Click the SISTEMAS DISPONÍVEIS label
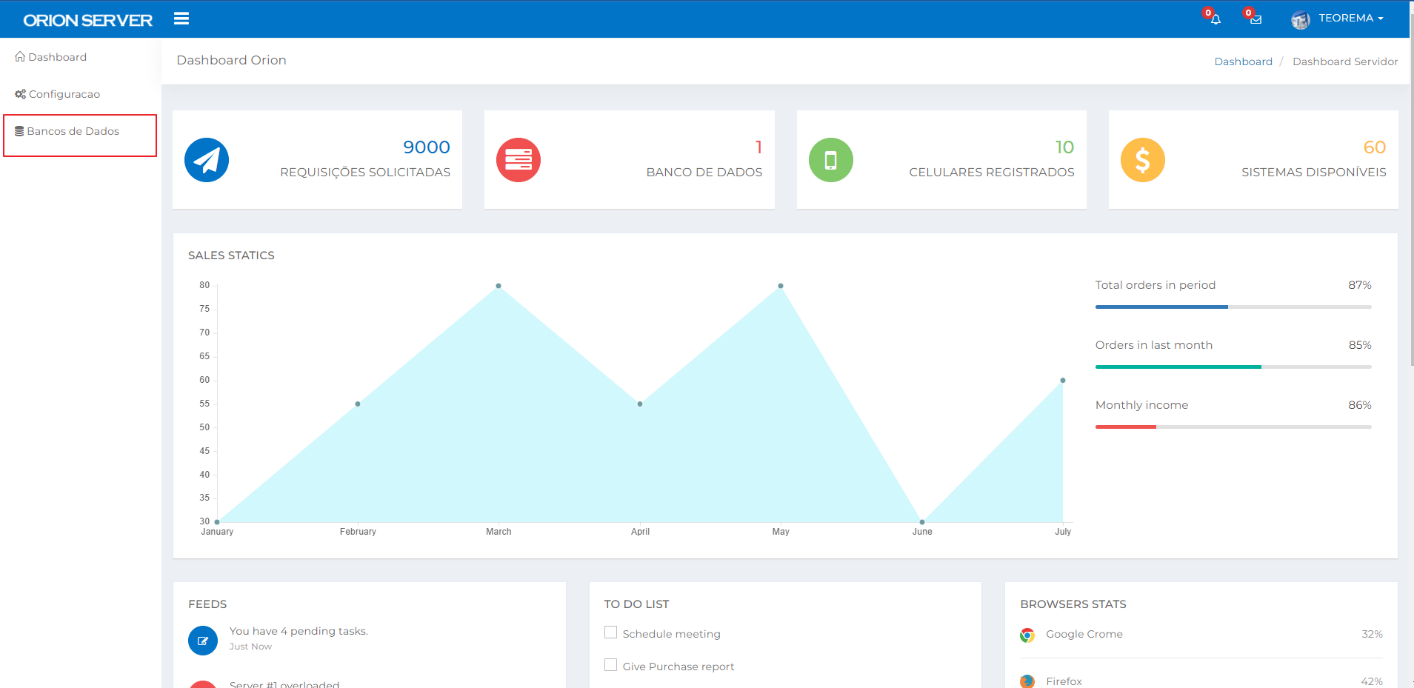This screenshot has height=688, width=1414. [1314, 172]
